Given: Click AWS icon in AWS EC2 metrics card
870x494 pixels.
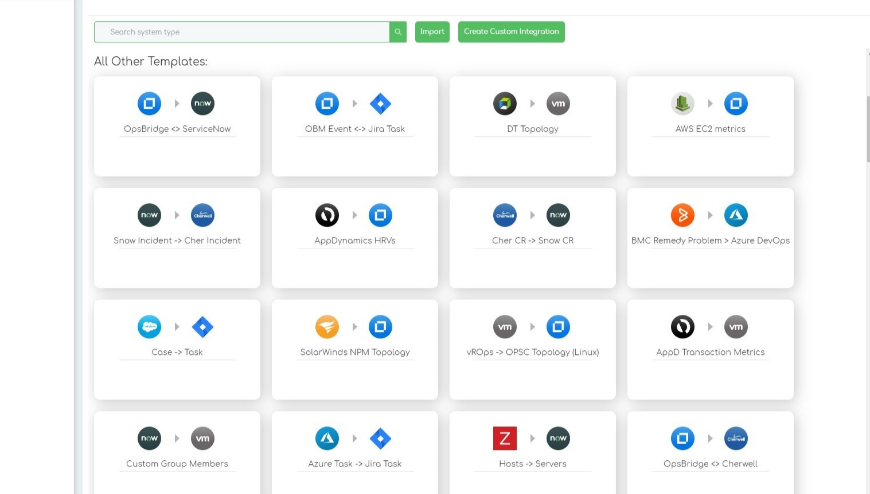Looking at the screenshot, I should click(682, 103).
